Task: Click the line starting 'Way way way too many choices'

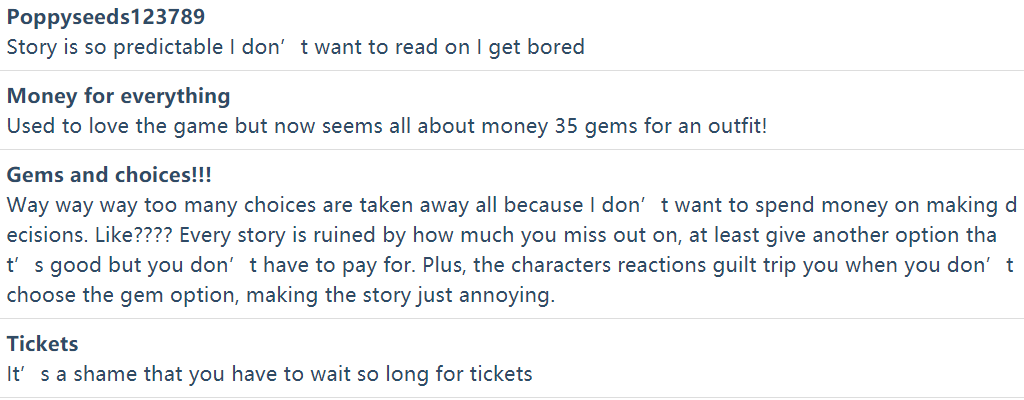Action: (x=512, y=205)
